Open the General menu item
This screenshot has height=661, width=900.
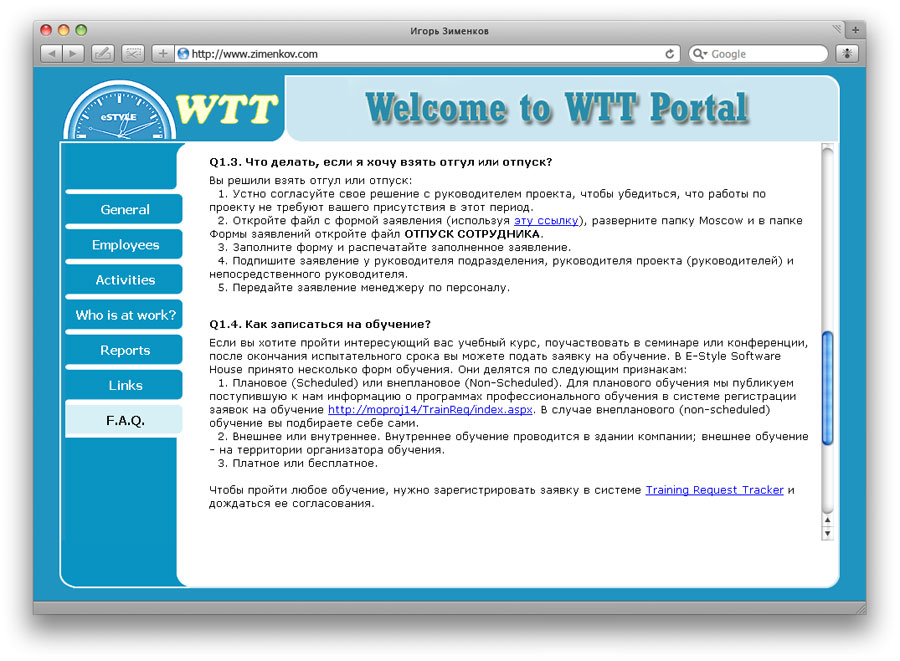[125, 209]
